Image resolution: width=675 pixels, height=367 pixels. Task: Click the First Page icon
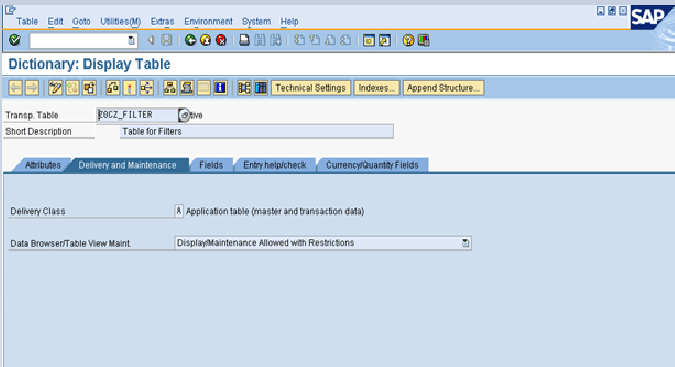[x=299, y=40]
